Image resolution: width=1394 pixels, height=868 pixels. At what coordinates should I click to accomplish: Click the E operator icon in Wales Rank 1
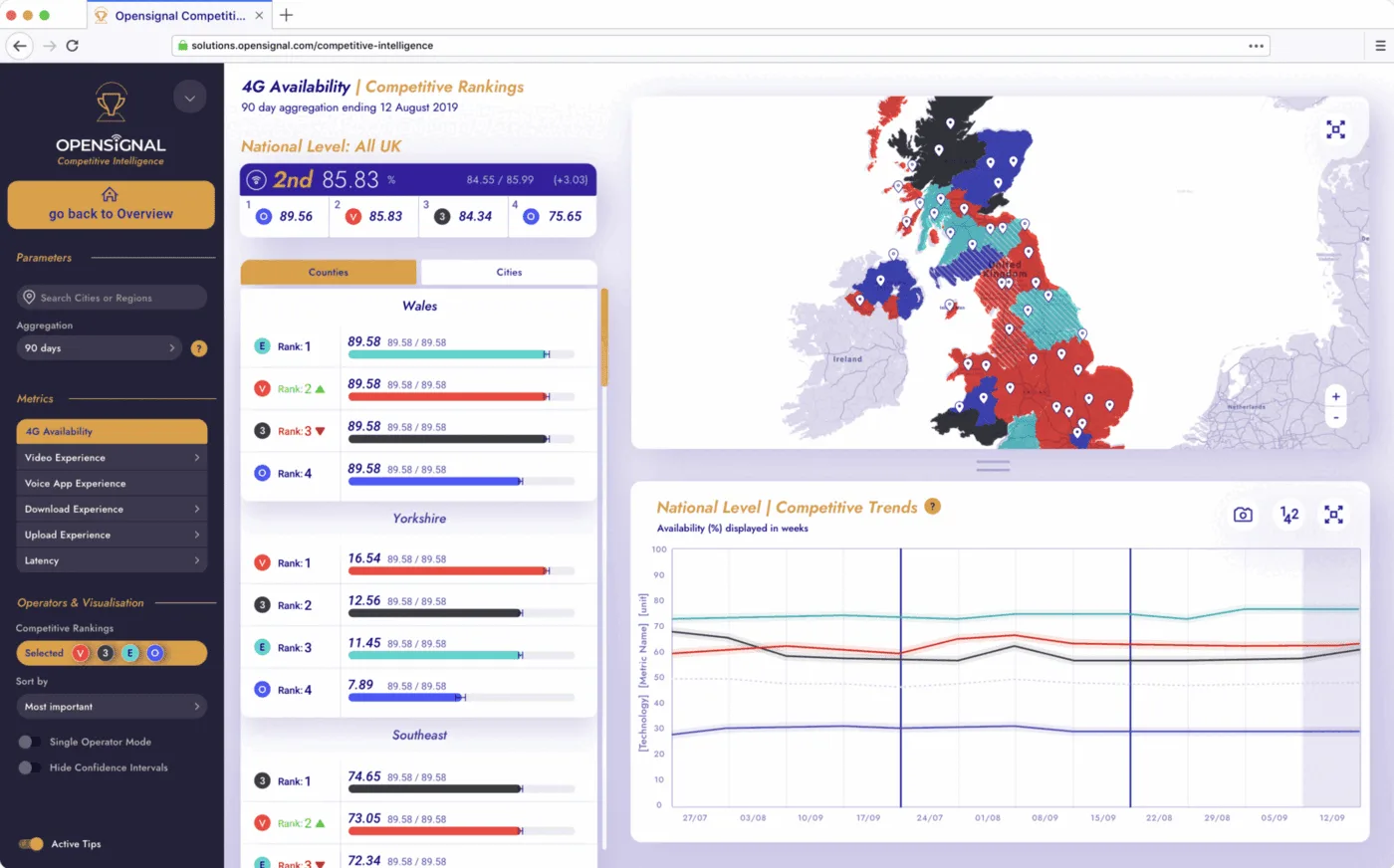[x=262, y=346]
